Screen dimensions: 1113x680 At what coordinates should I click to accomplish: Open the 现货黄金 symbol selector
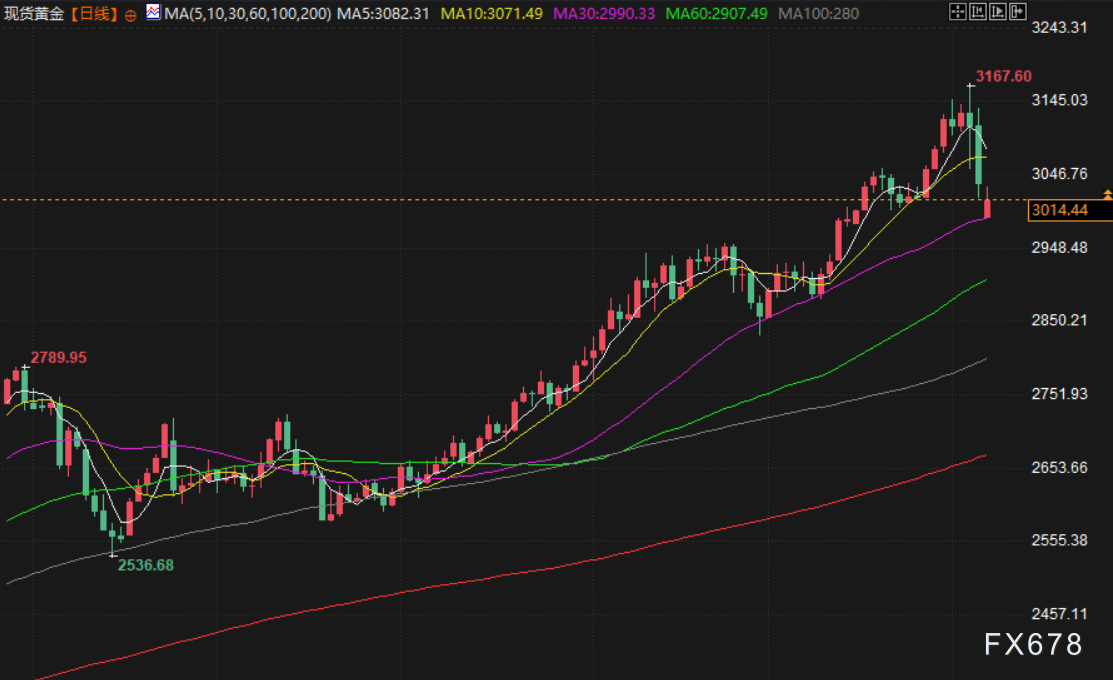click(36, 13)
